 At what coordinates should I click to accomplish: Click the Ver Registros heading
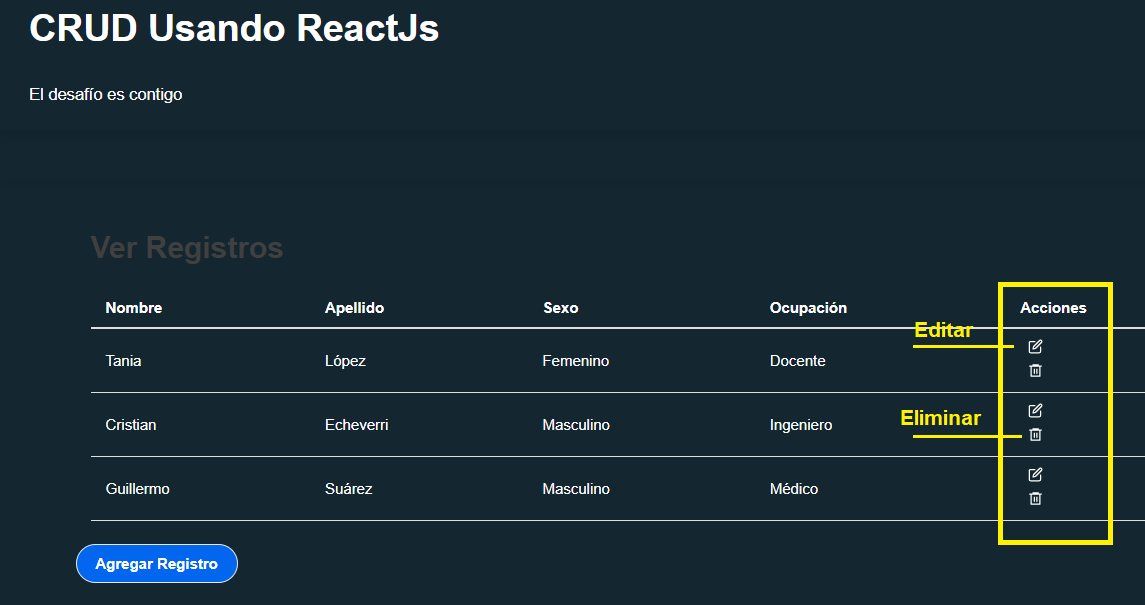pyautogui.click(x=186, y=248)
